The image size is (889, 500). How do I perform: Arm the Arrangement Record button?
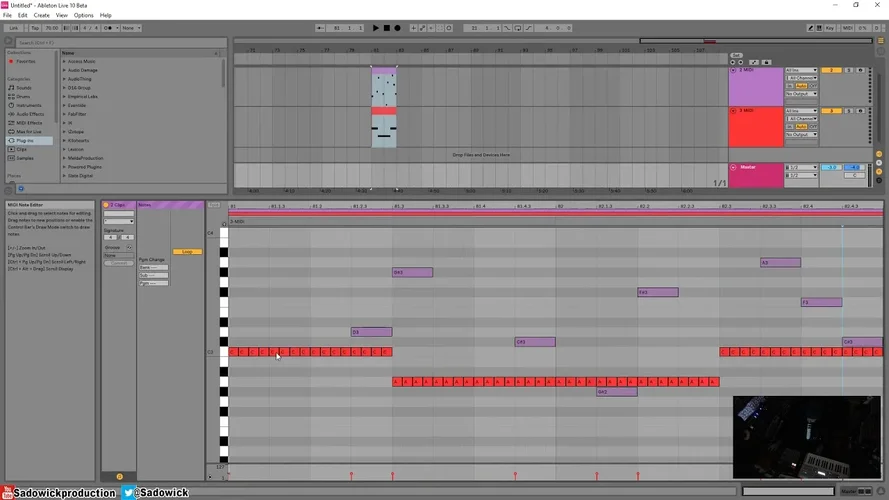[397, 28]
